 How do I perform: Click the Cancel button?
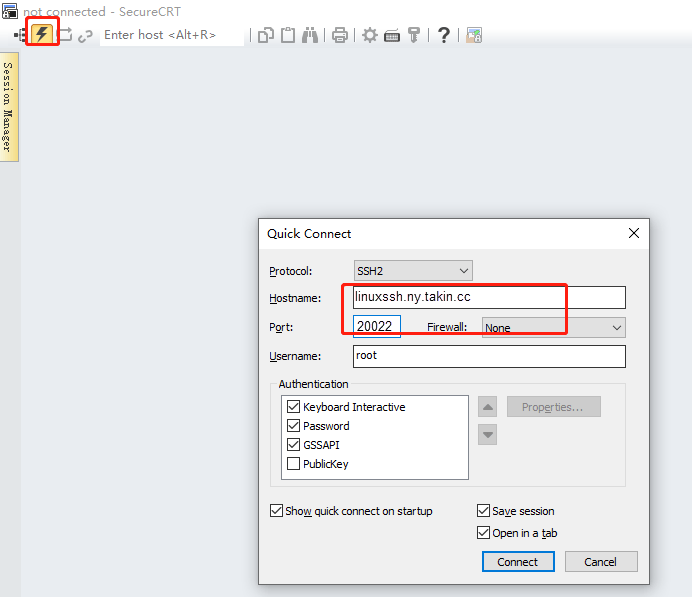pyautogui.click(x=601, y=562)
